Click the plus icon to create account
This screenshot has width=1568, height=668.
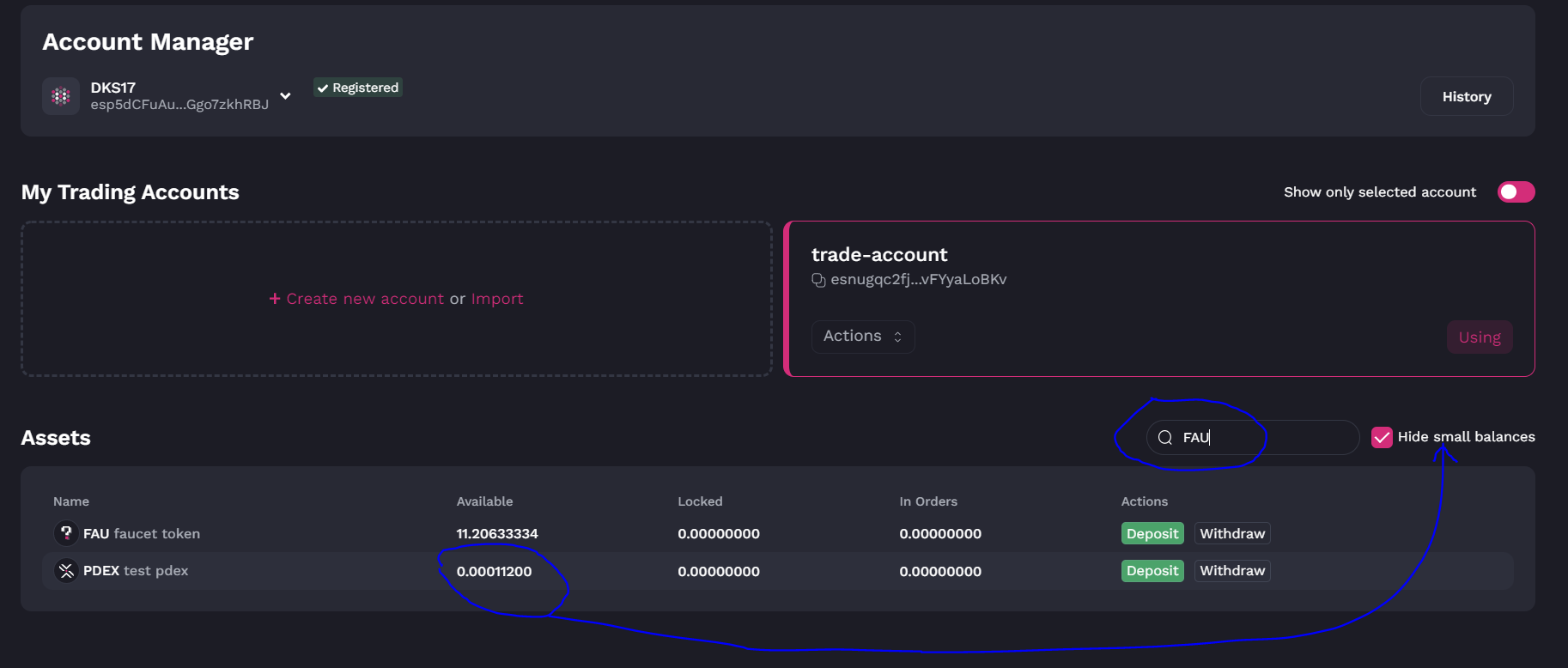(275, 299)
